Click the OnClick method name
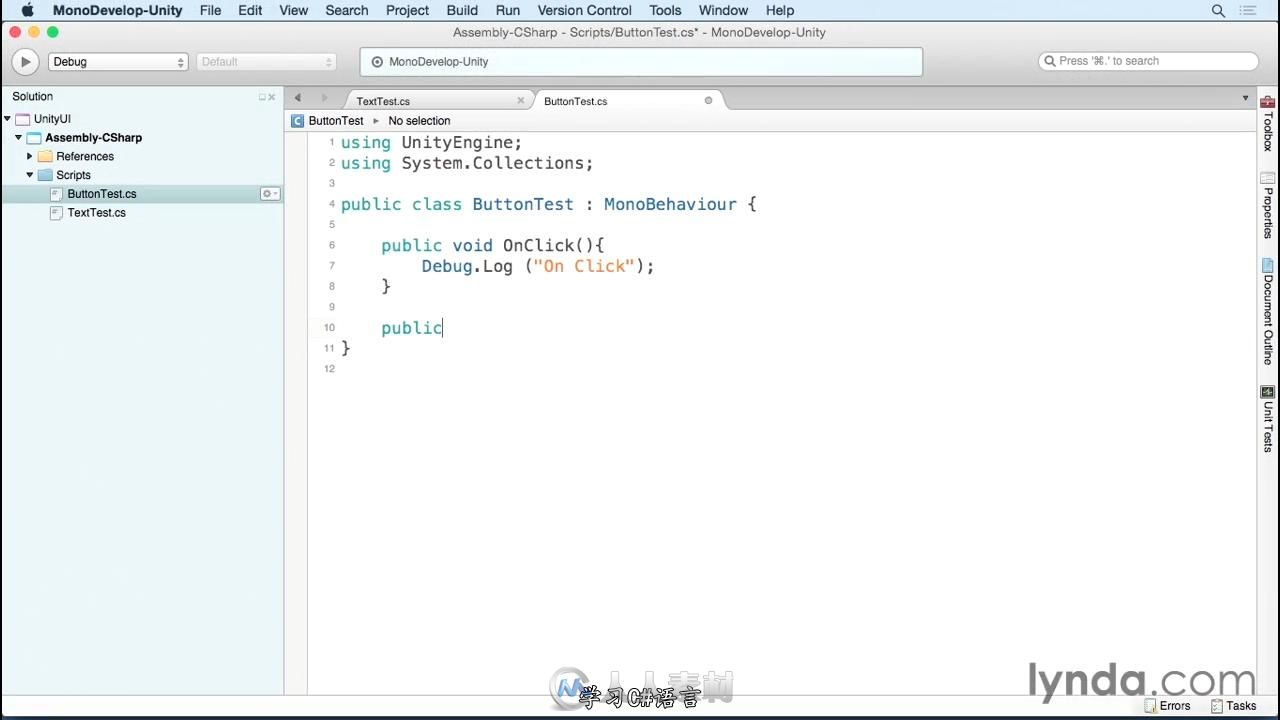 click(538, 245)
